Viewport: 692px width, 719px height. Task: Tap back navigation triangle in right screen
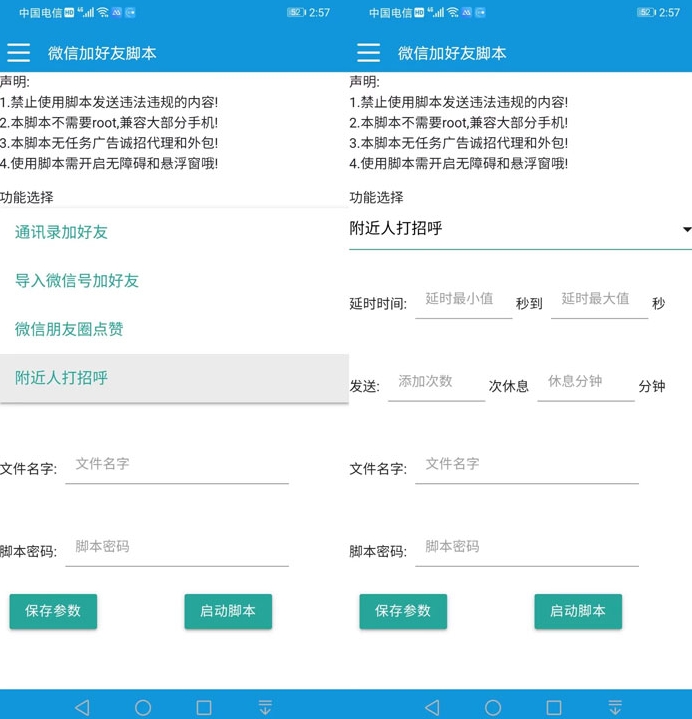432,708
